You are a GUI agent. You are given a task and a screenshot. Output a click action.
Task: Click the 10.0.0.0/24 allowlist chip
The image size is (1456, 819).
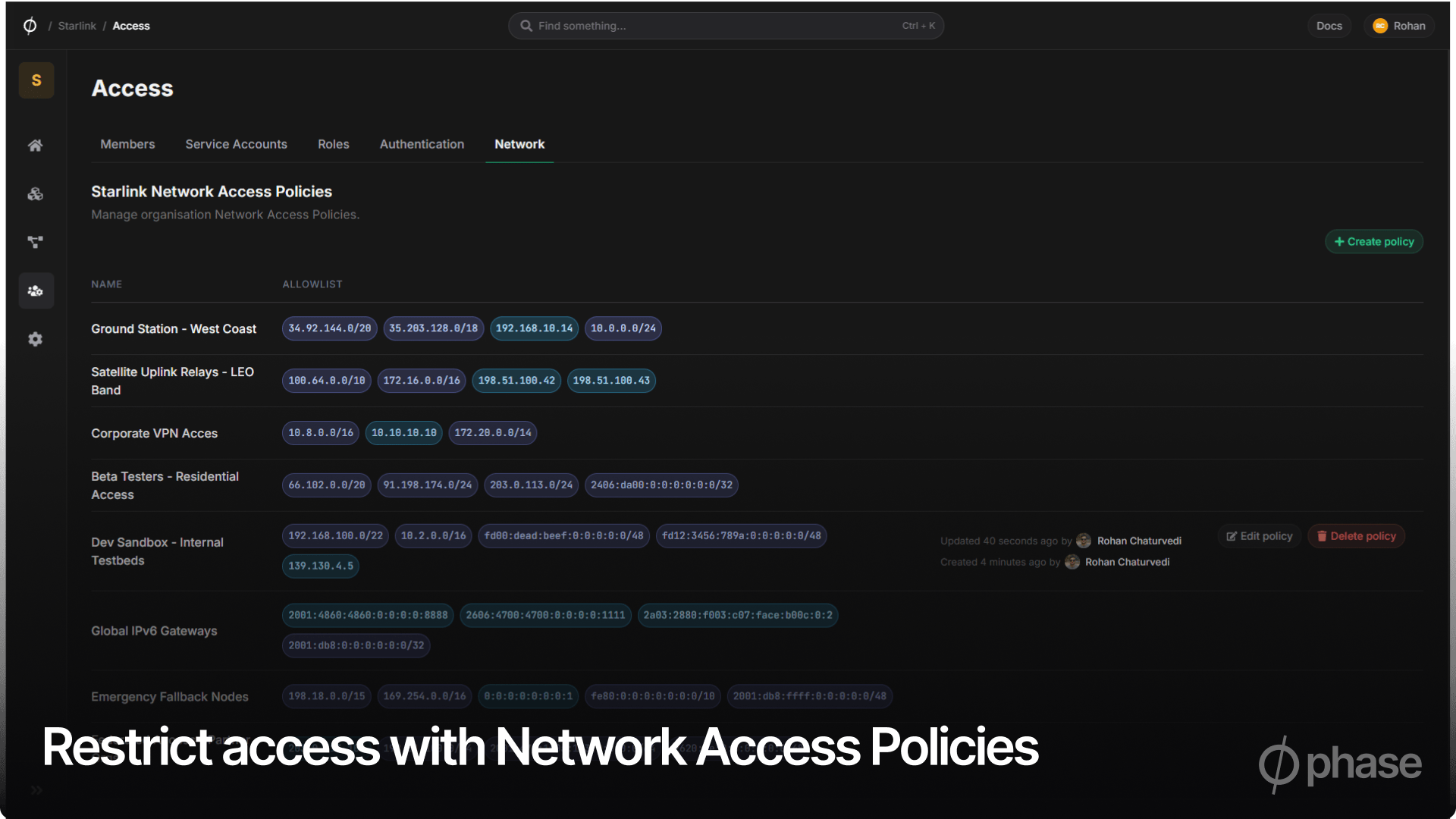623,328
